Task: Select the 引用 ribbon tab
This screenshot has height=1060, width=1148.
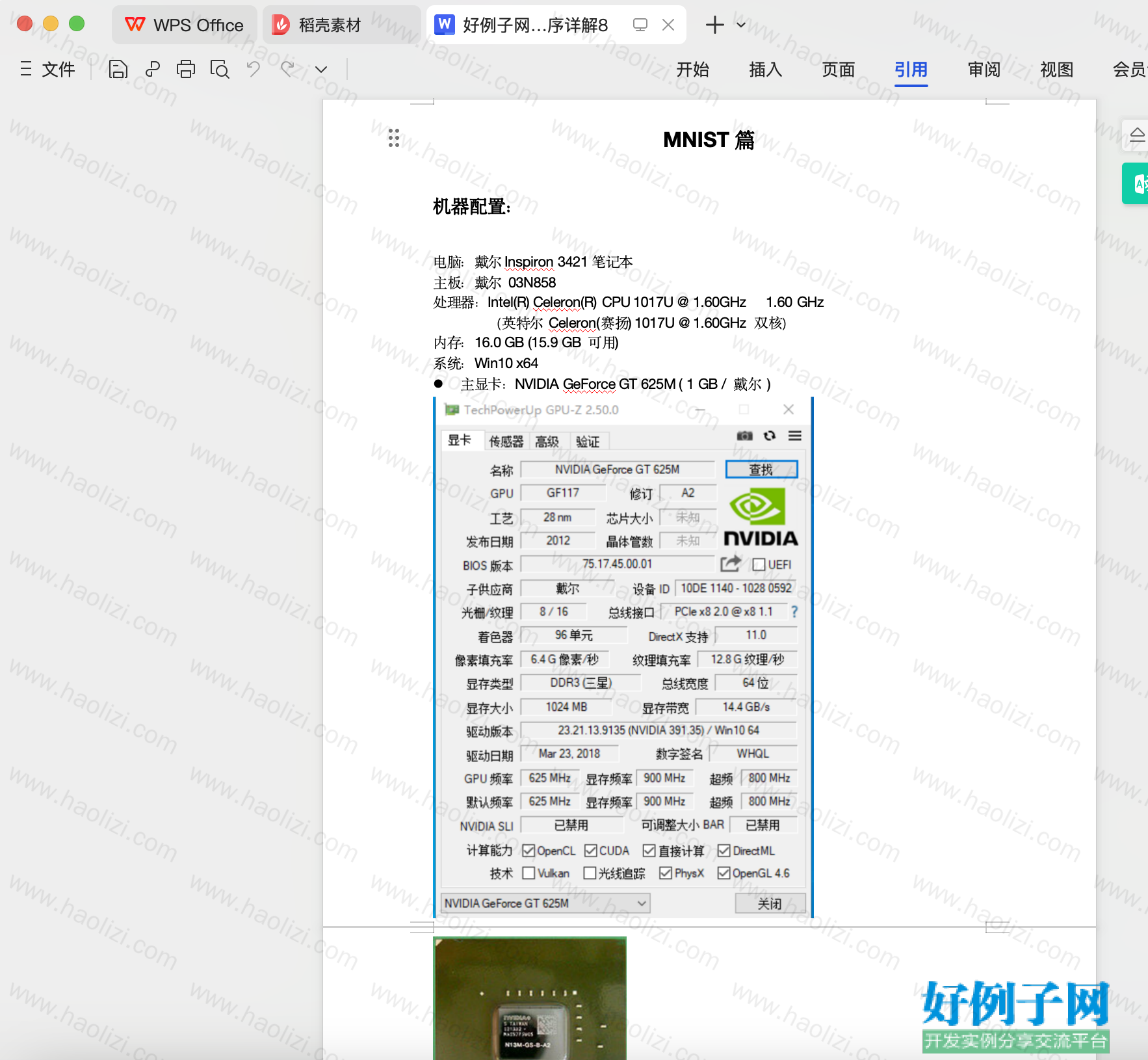Action: tap(911, 70)
